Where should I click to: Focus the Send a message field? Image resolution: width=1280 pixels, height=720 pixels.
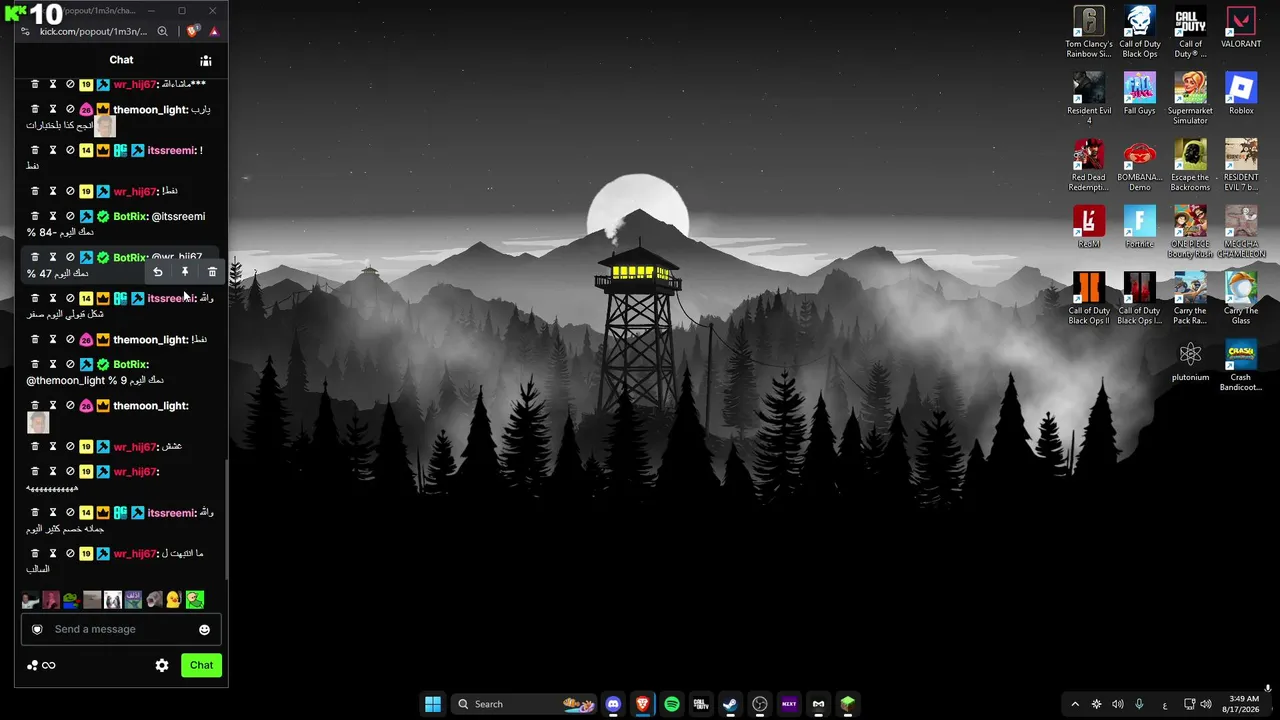pyautogui.click(x=121, y=629)
